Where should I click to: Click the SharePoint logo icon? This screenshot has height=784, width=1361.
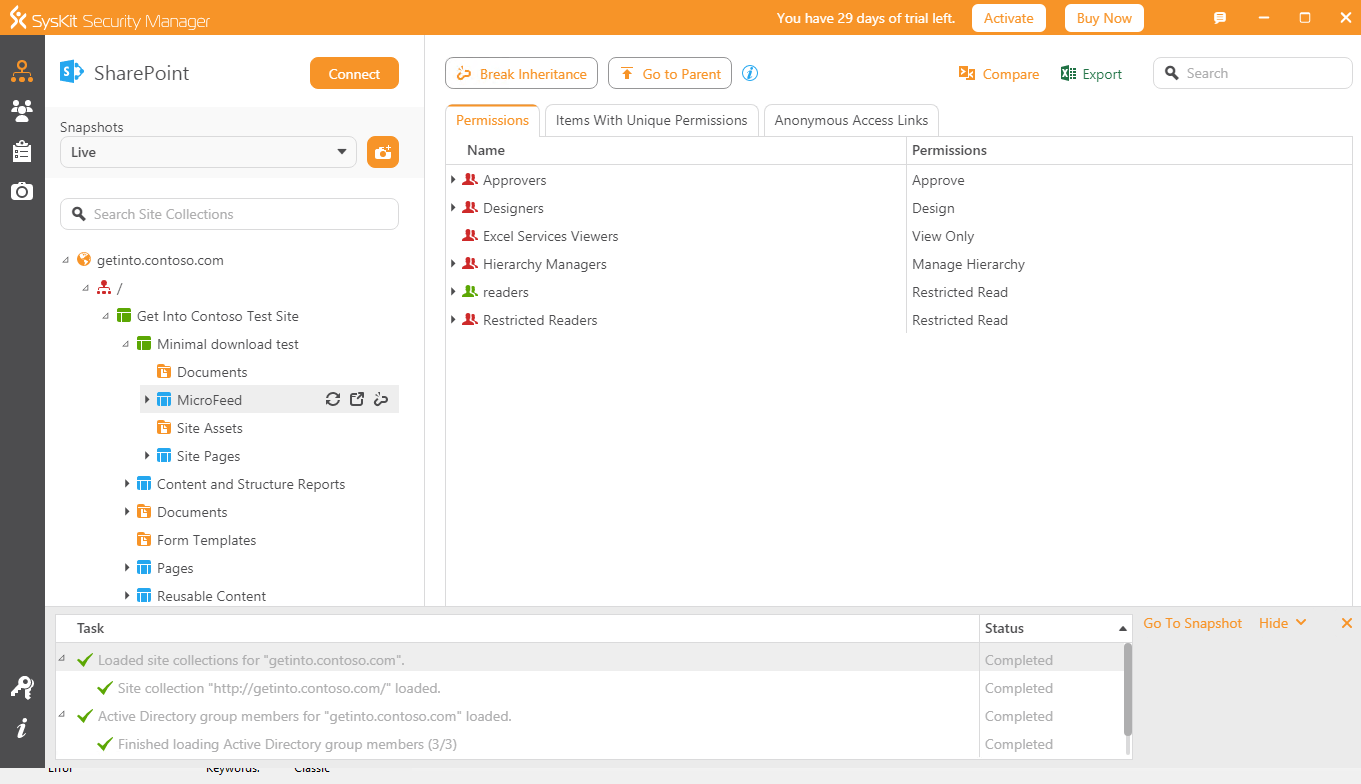(71, 72)
